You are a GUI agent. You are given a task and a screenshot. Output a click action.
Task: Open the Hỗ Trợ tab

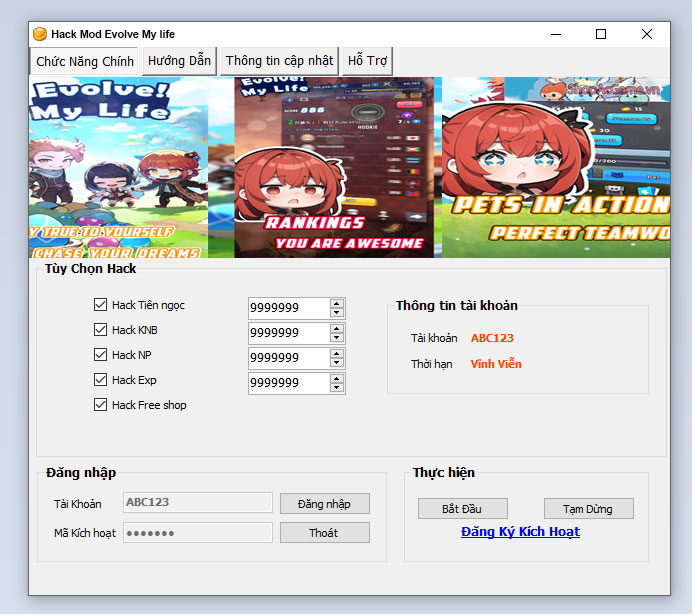367,61
